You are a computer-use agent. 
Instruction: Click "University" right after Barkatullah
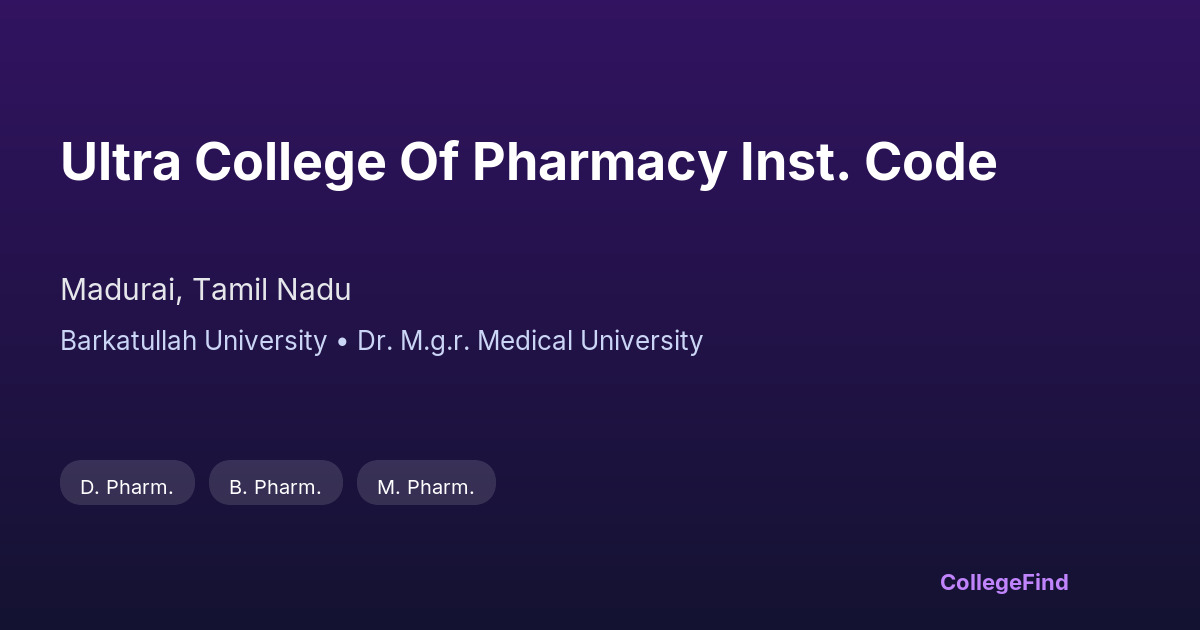(265, 341)
